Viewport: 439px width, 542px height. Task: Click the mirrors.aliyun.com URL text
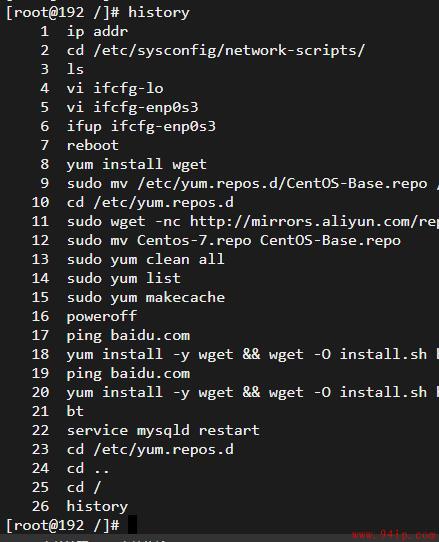314,222
